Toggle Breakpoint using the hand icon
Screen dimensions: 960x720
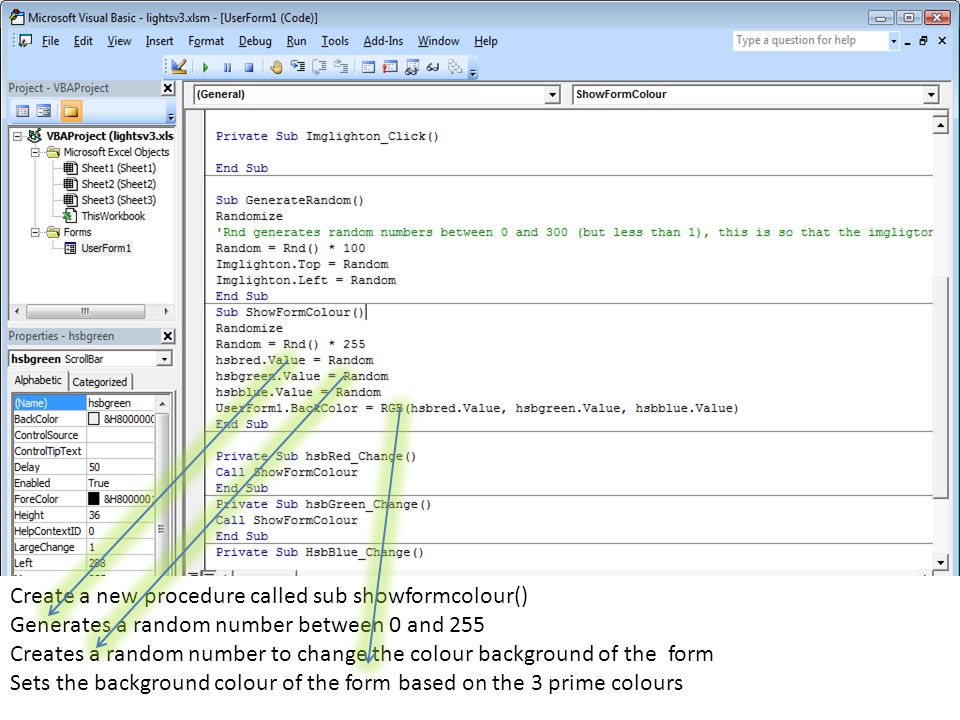coord(276,67)
